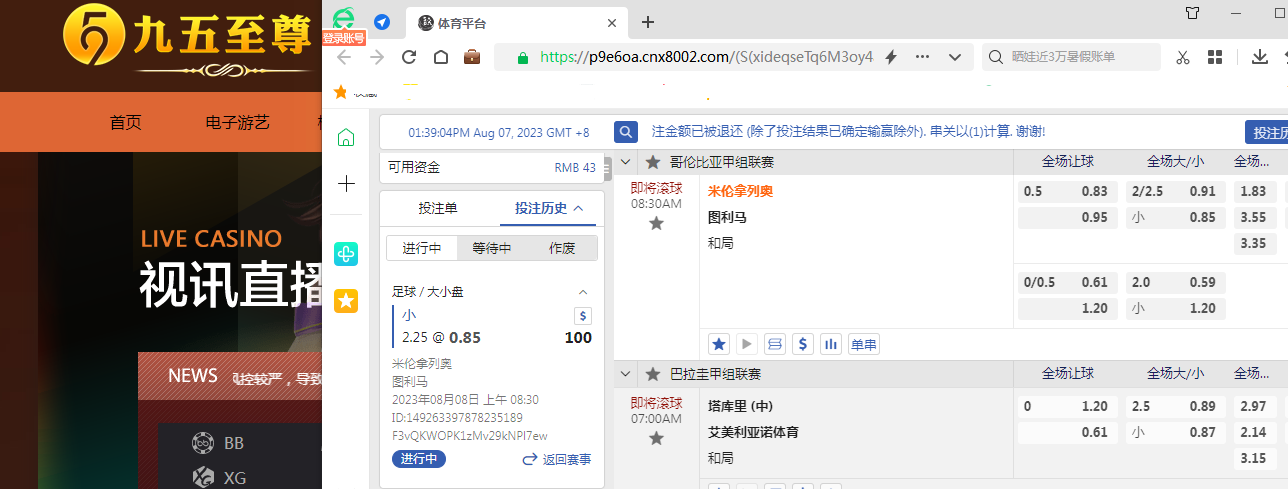Open the address bar three-dots menu
This screenshot has height=489, width=1288.
click(923, 57)
